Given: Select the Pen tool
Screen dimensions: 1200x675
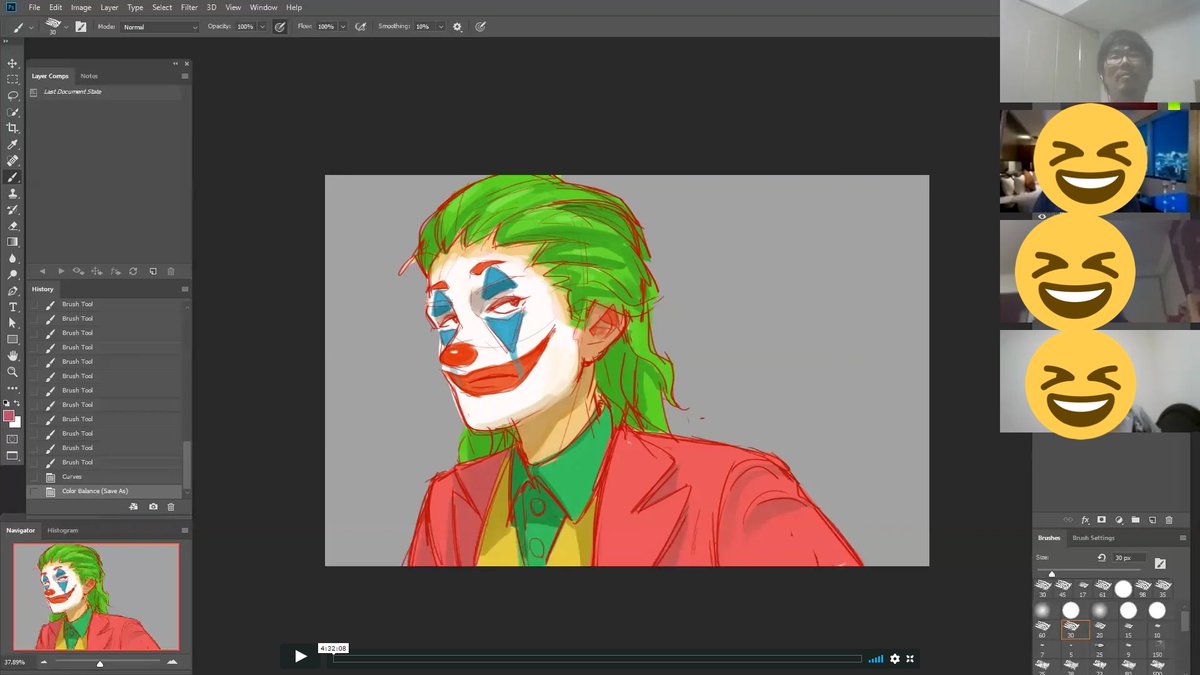Looking at the screenshot, I should coord(12,290).
